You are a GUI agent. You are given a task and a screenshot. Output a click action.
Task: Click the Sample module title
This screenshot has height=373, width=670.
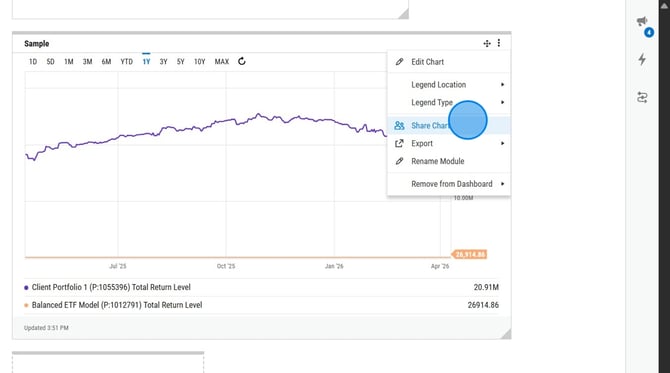click(x=37, y=44)
